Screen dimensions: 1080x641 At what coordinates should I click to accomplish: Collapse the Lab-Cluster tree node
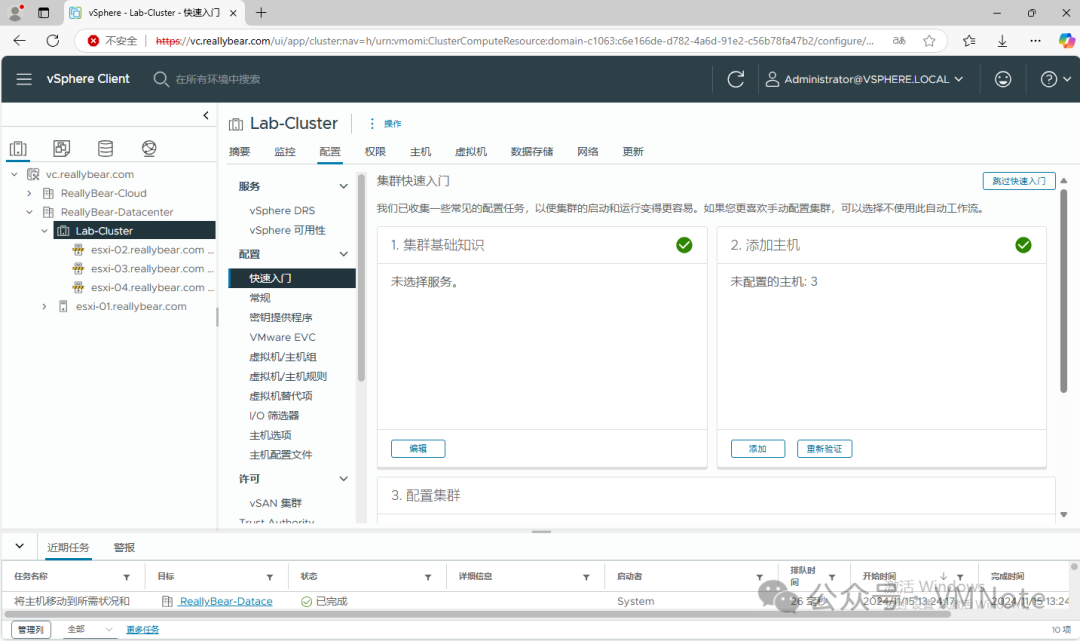(45, 231)
